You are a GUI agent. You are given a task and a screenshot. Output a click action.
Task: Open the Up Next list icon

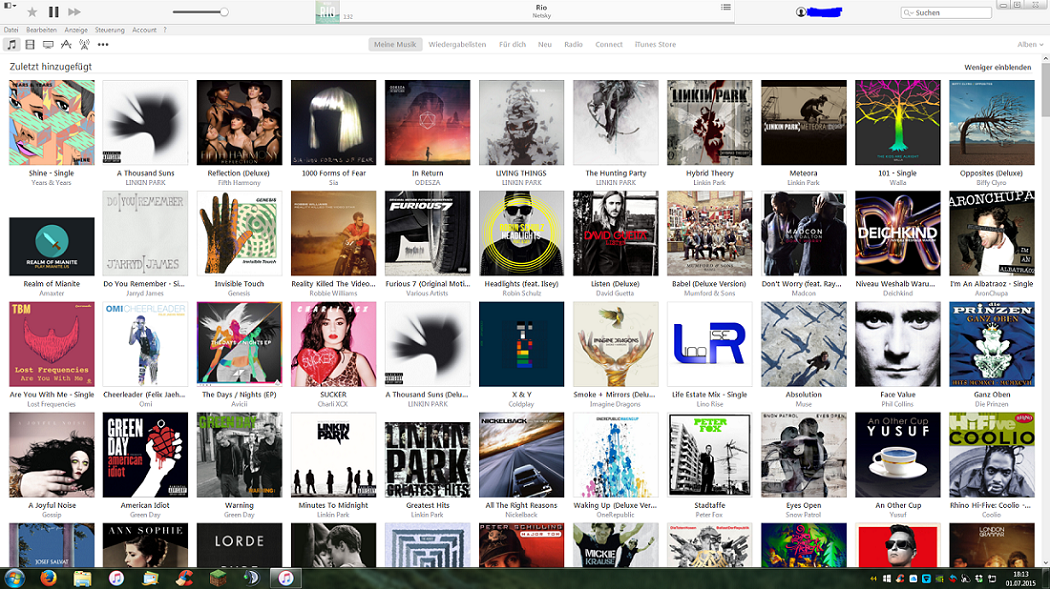(725, 7)
